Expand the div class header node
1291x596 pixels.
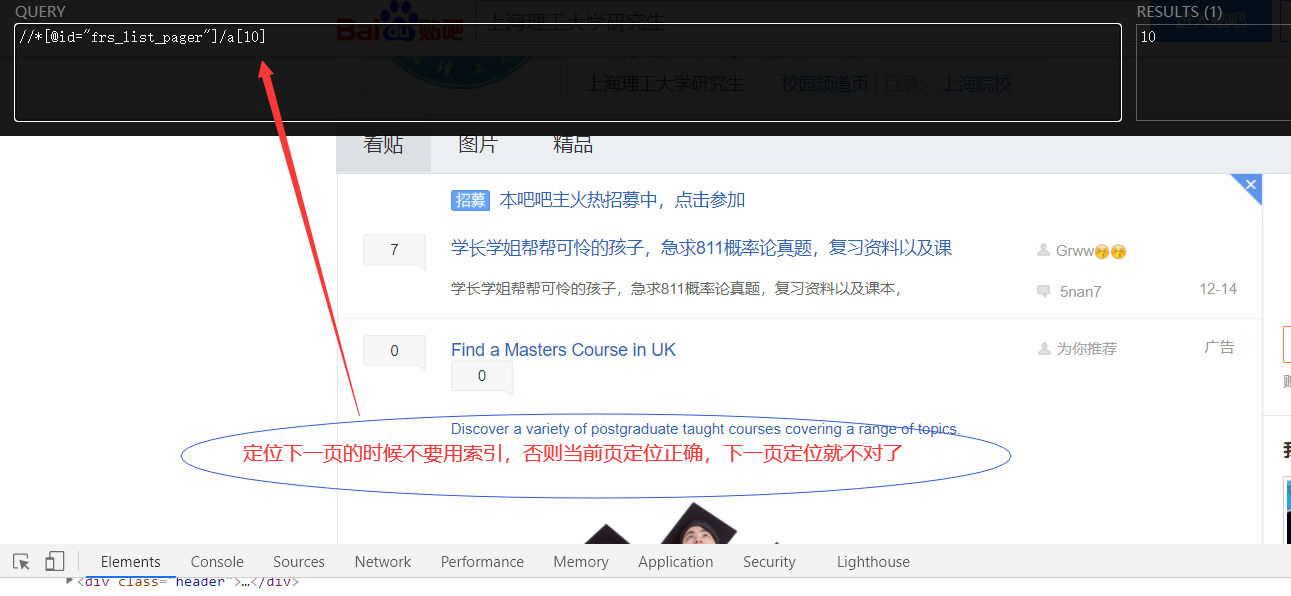[70, 581]
